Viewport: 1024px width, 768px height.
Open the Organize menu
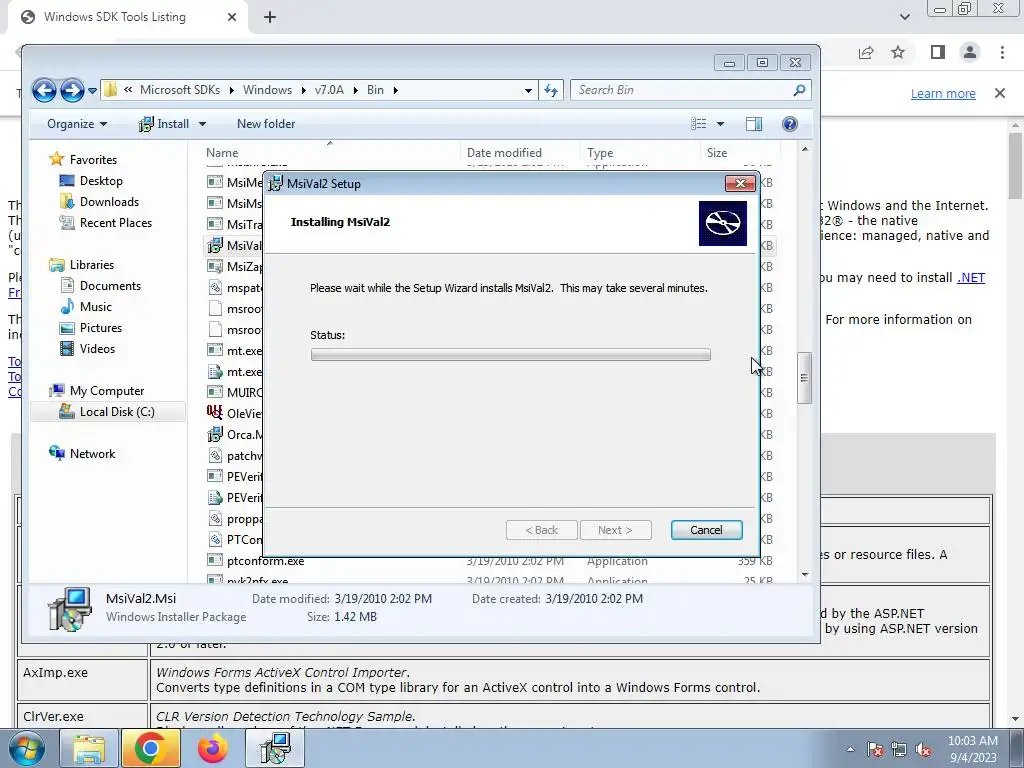pyautogui.click(x=77, y=124)
